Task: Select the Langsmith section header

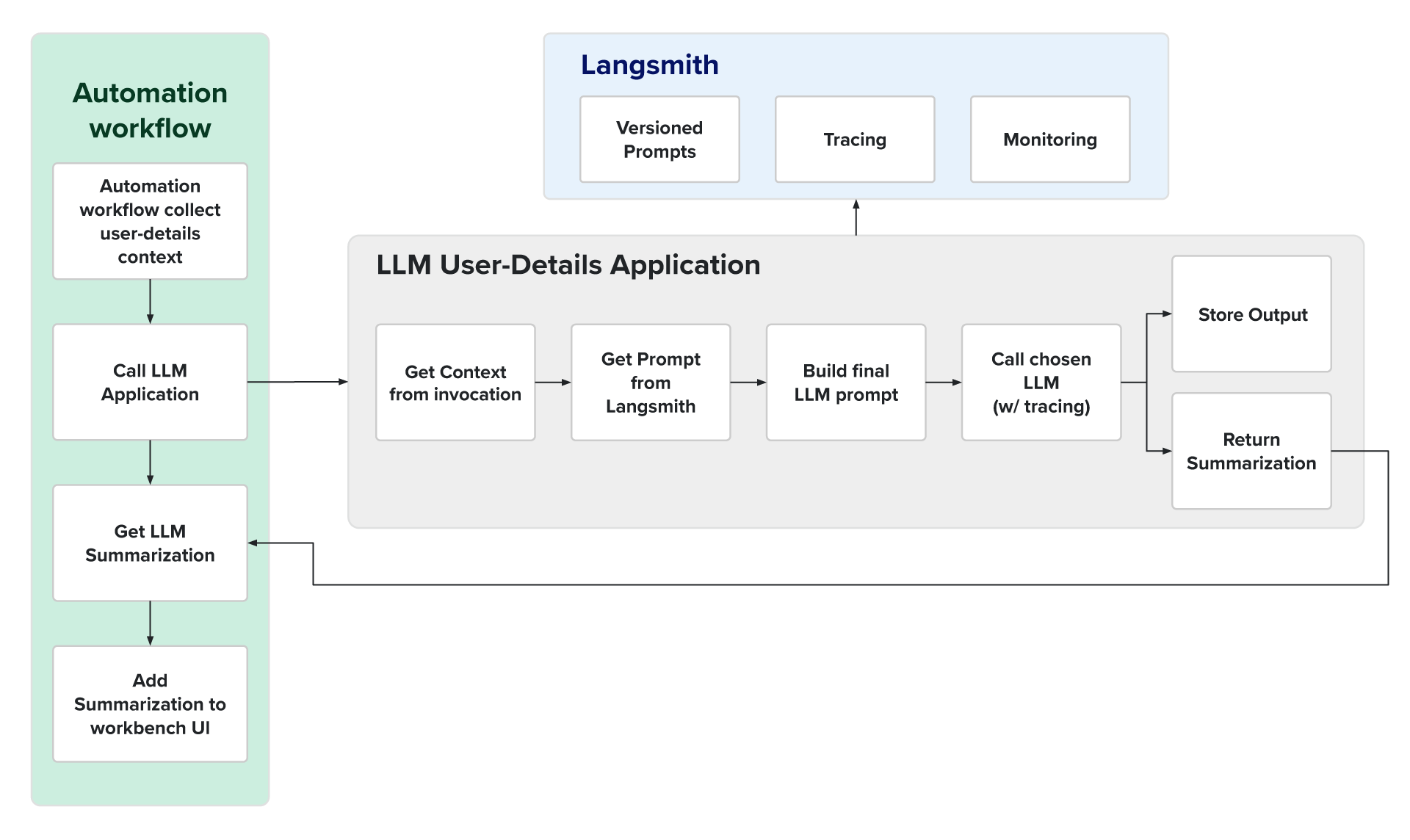Action: (x=649, y=65)
